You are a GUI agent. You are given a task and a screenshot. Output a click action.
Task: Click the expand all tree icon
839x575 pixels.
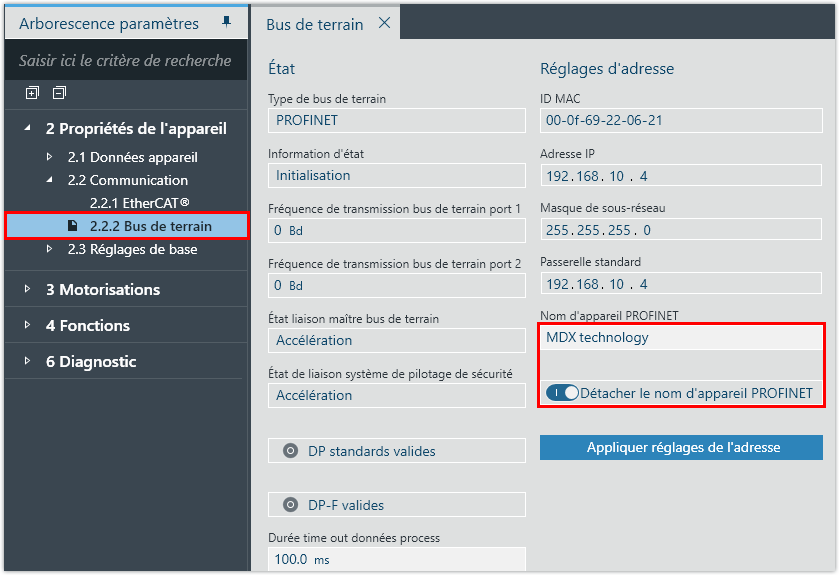[32, 93]
